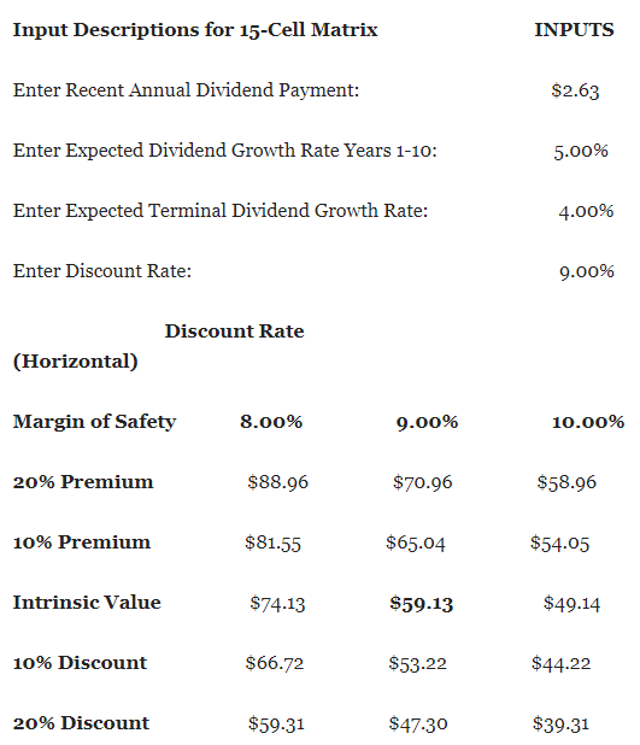
Task: Click the INPUTS column header
Action: pyautogui.click(x=574, y=29)
